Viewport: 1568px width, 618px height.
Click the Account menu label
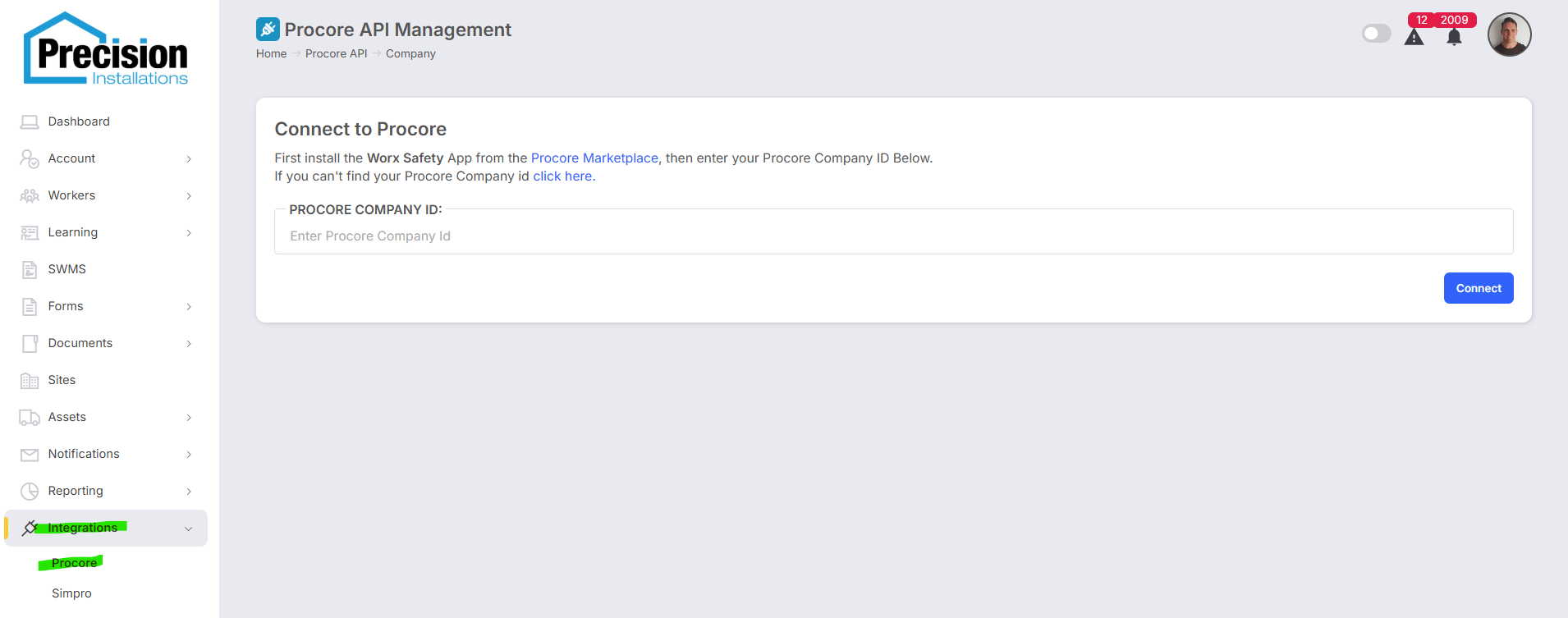71,158
